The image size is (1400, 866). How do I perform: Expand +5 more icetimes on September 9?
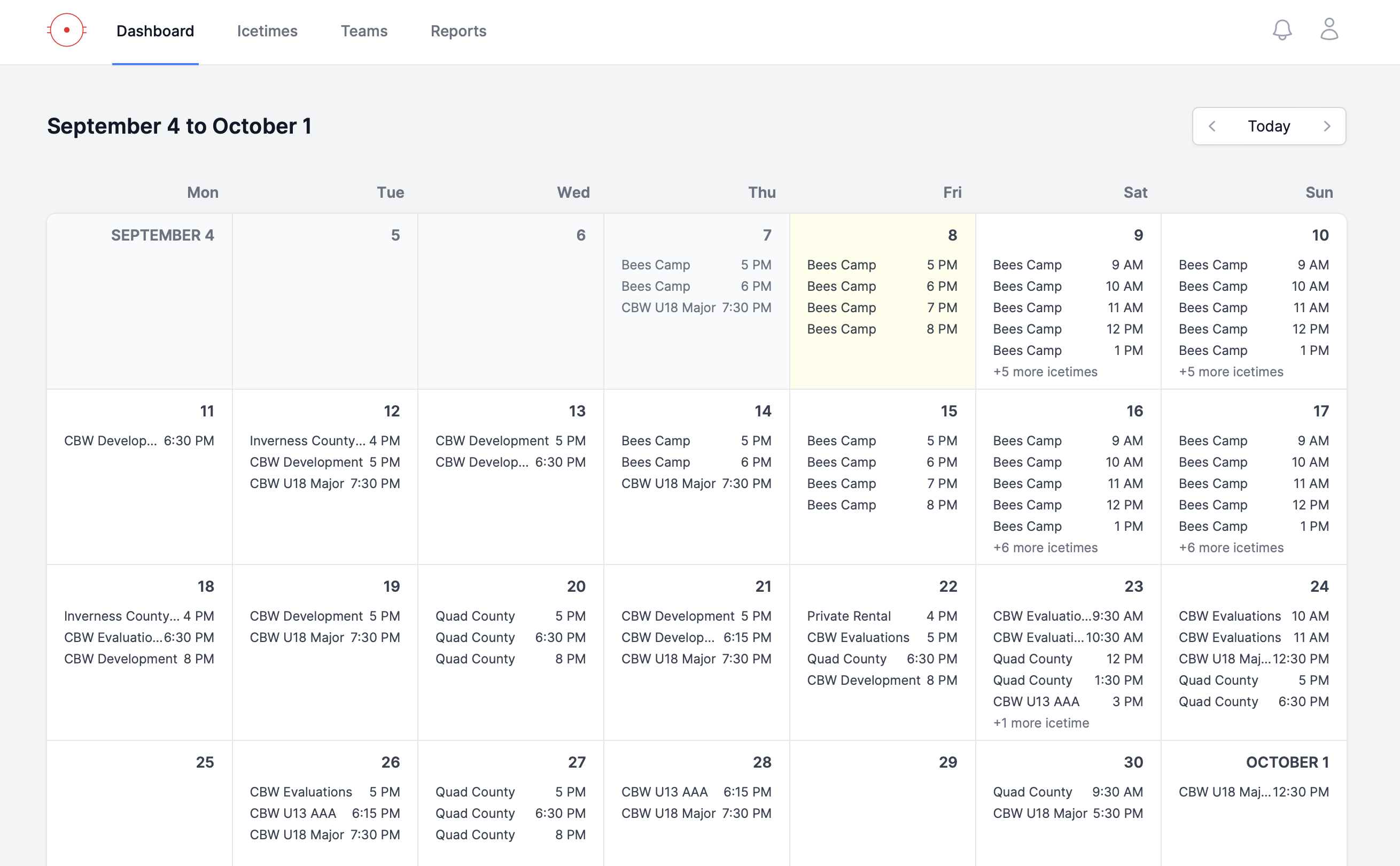pyautogui.click(x=1045, y=372)
